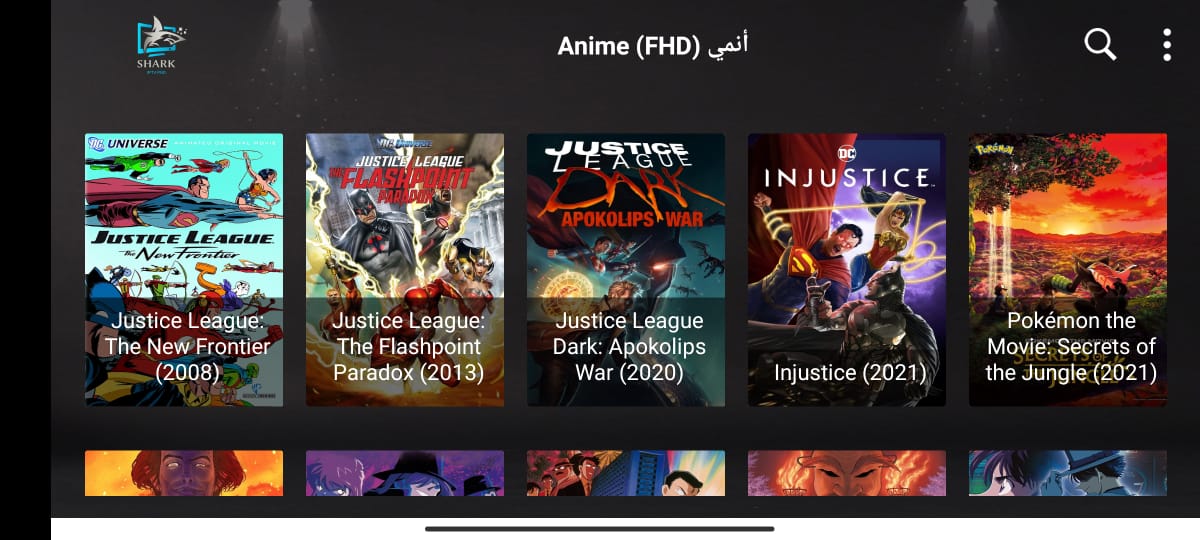Viewport: 1200px width, 540px height.
Task: Select third poster in the bottom row
Action: tap(626, 473)
